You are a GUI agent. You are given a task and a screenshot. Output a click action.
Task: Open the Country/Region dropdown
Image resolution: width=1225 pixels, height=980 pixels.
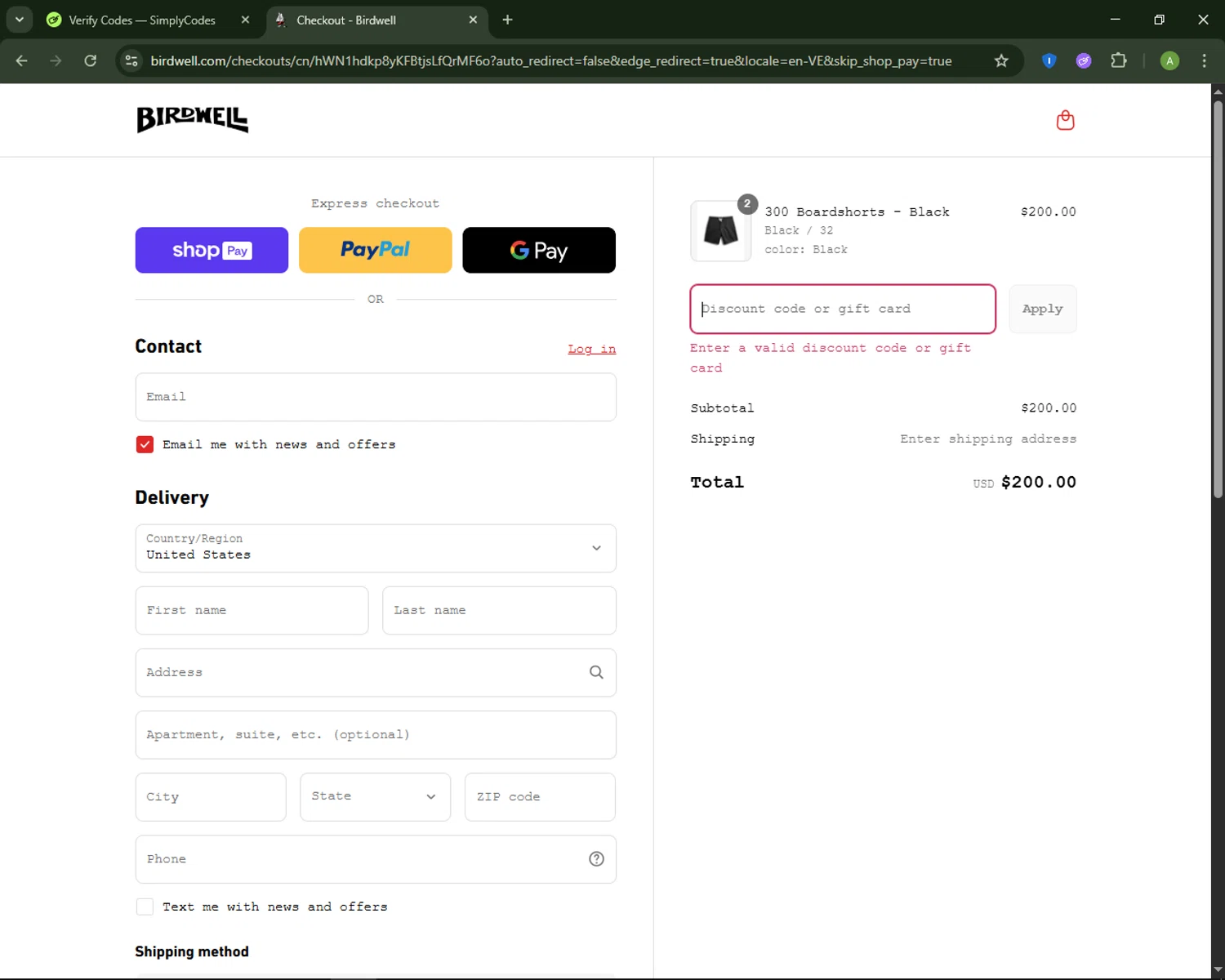376,548
